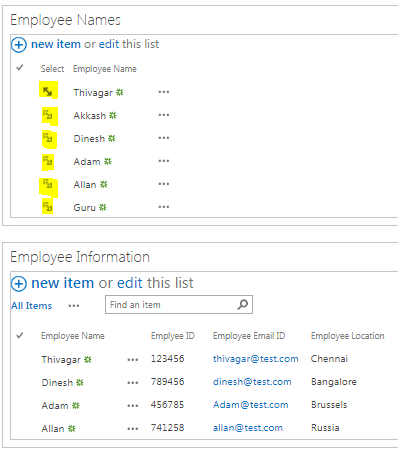Click 'new item' link in Employee Information
The height and width of the screenshot is (474, 398).
point(63,283)
